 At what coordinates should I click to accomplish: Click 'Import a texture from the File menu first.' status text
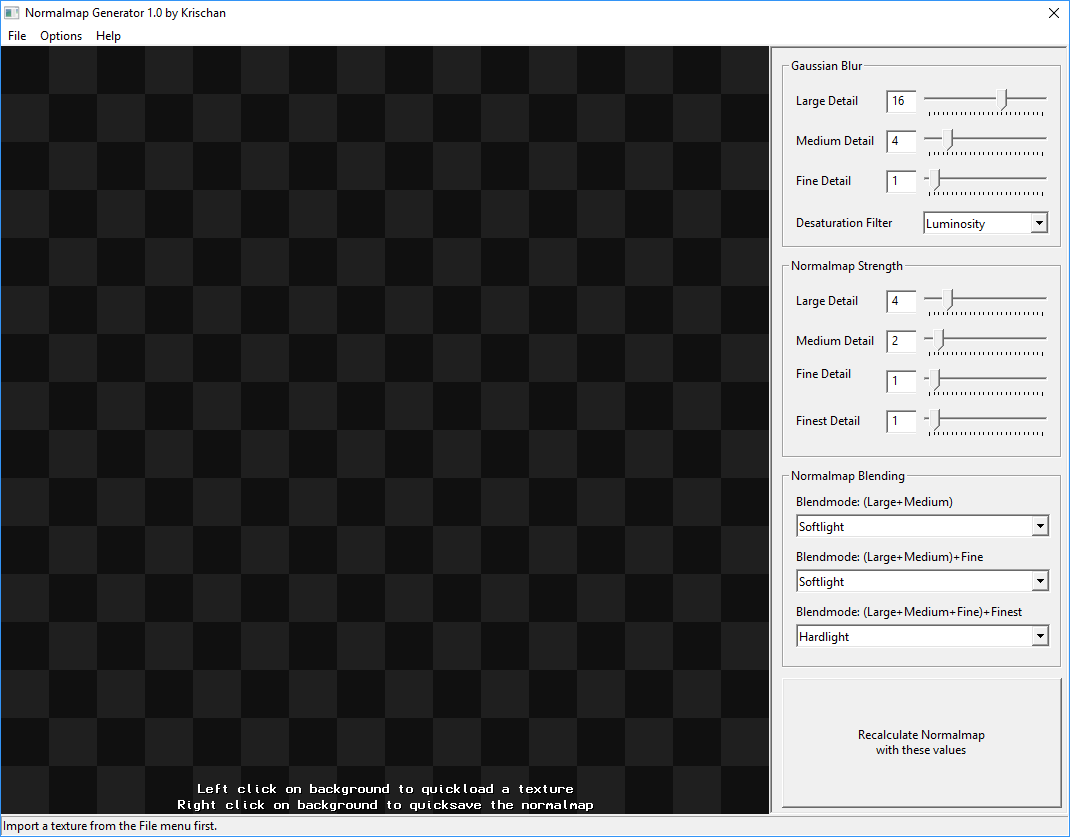110,826
